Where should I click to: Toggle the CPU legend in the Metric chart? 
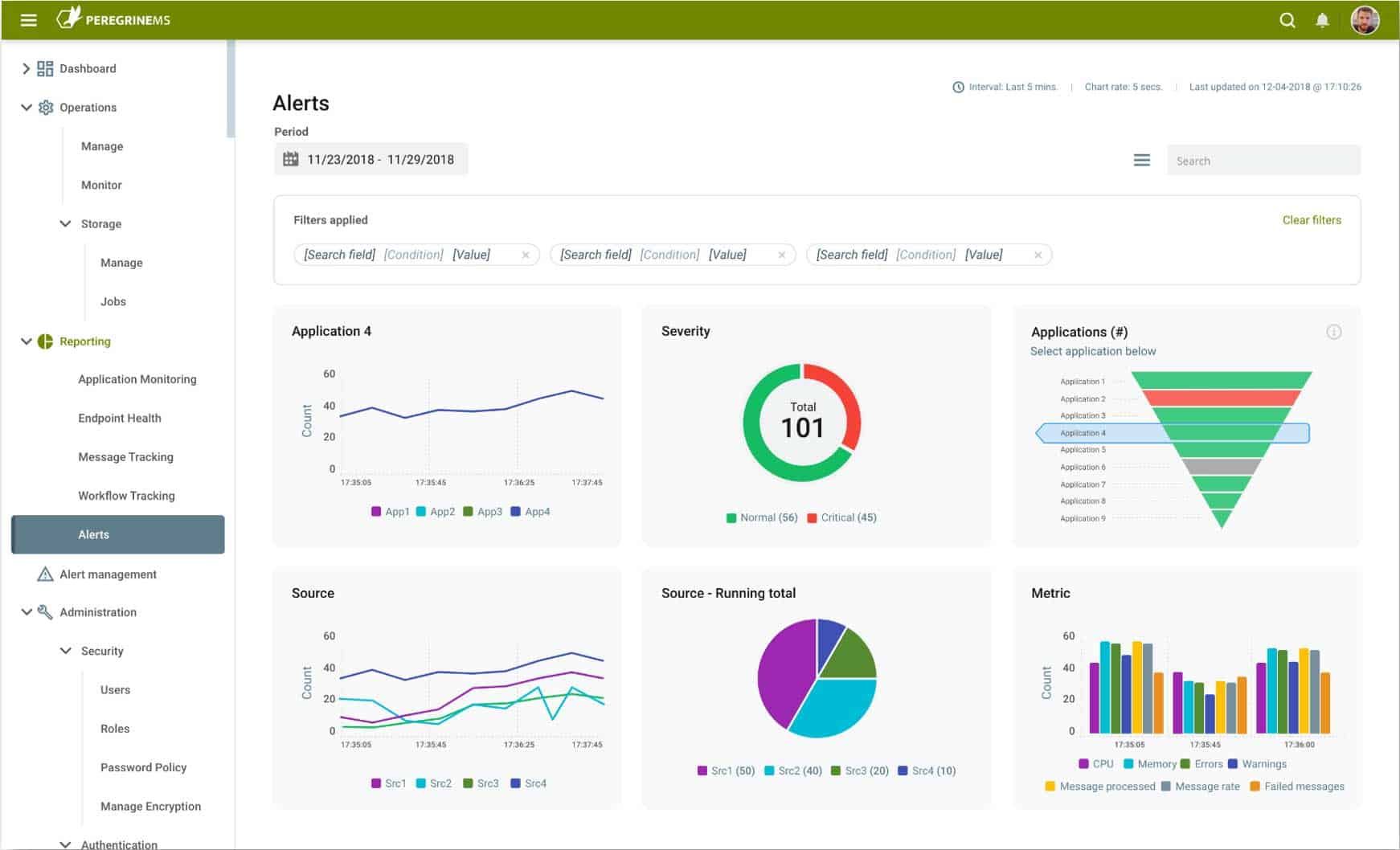pos(1096,764)
